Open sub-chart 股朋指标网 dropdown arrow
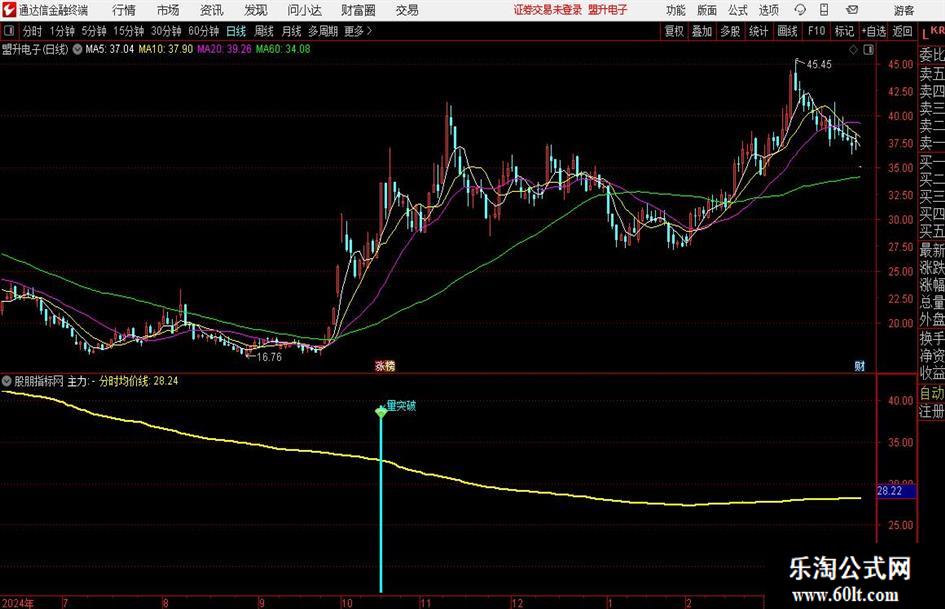945x609 pixels. point(7,381)
